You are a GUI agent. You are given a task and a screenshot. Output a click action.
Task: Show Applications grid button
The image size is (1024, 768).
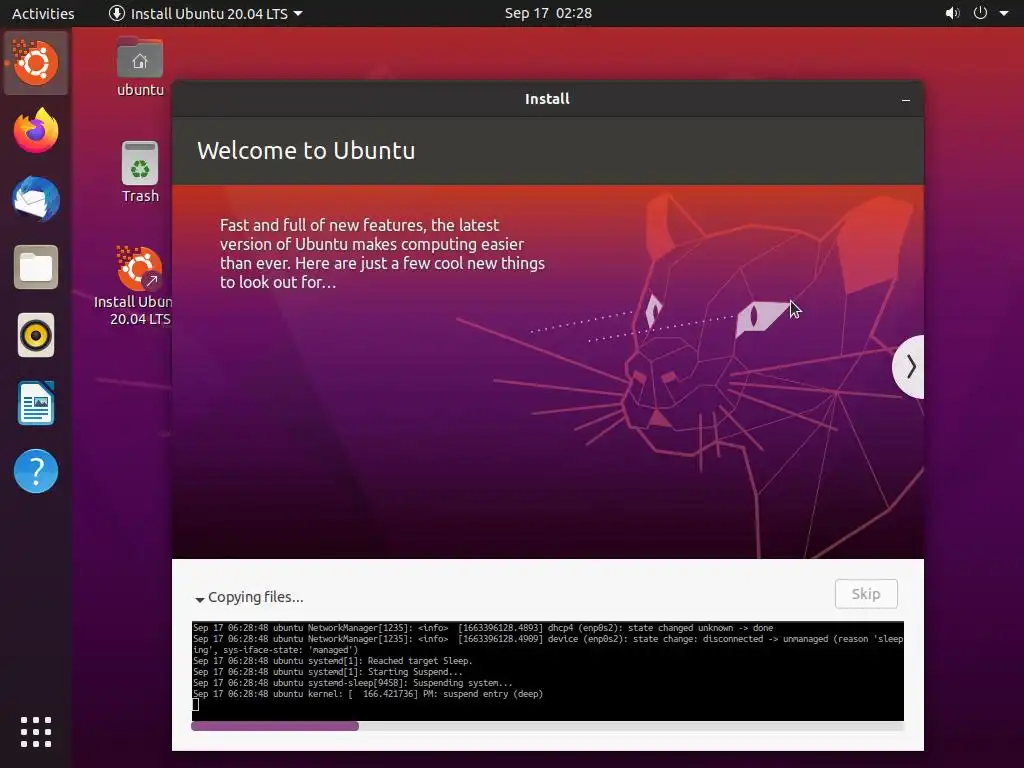(36, 731)
